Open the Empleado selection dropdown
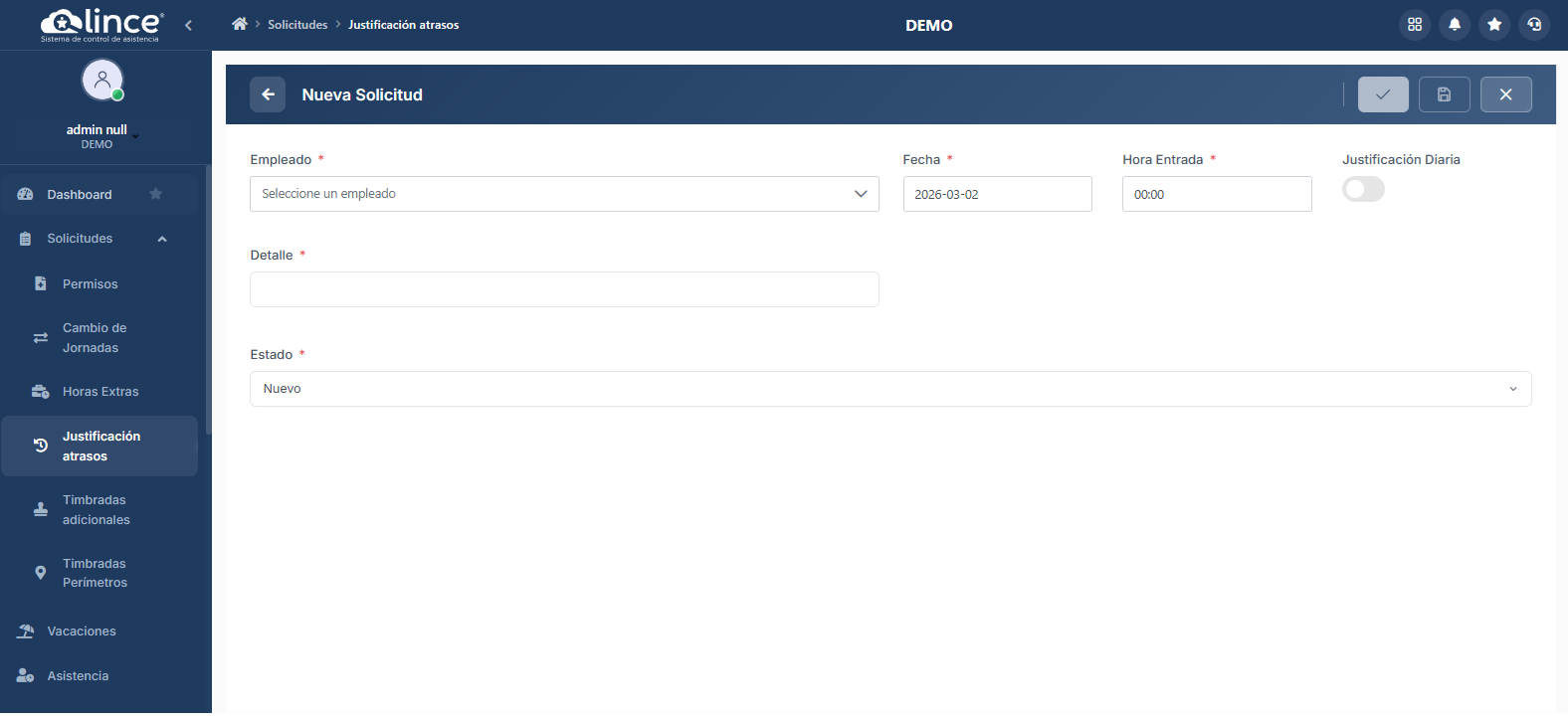The width and height of the screenshot is (1568, 720). coord(563,194)
